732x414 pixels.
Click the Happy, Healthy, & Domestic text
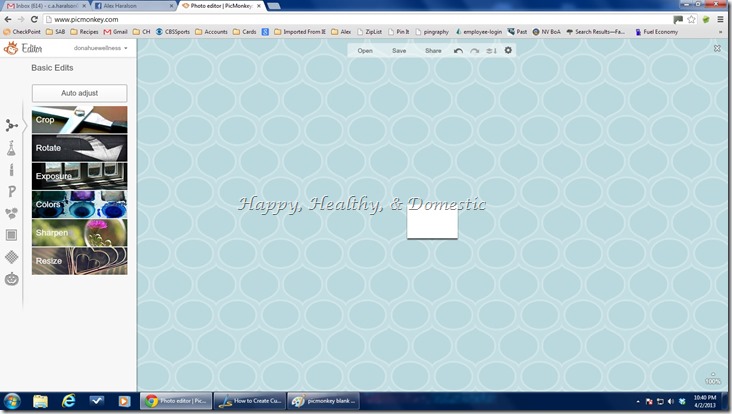[362, 204]
